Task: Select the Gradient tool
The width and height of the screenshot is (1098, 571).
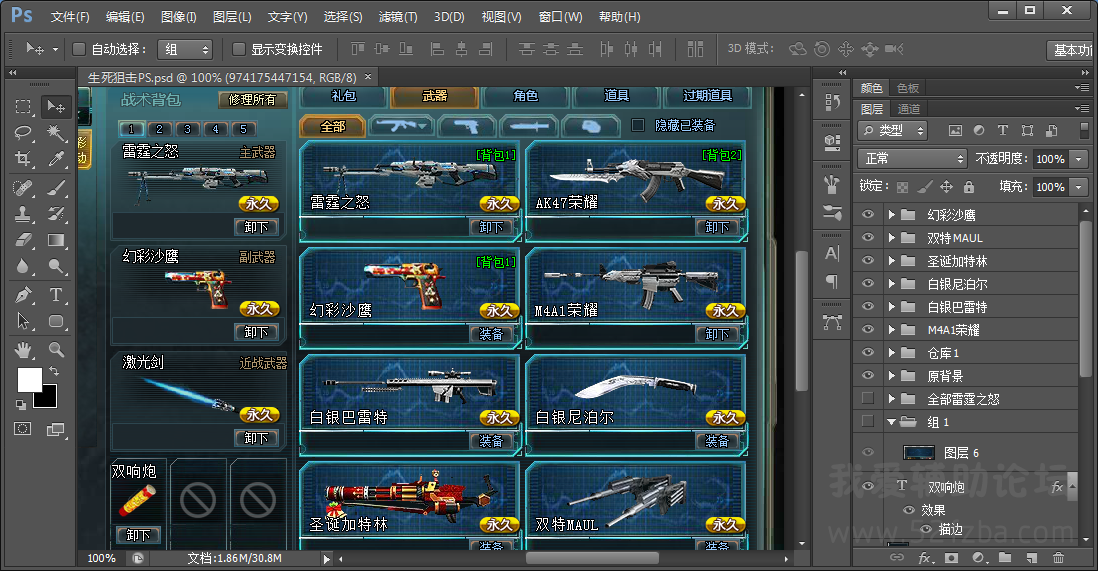Action: pos(55,240)
